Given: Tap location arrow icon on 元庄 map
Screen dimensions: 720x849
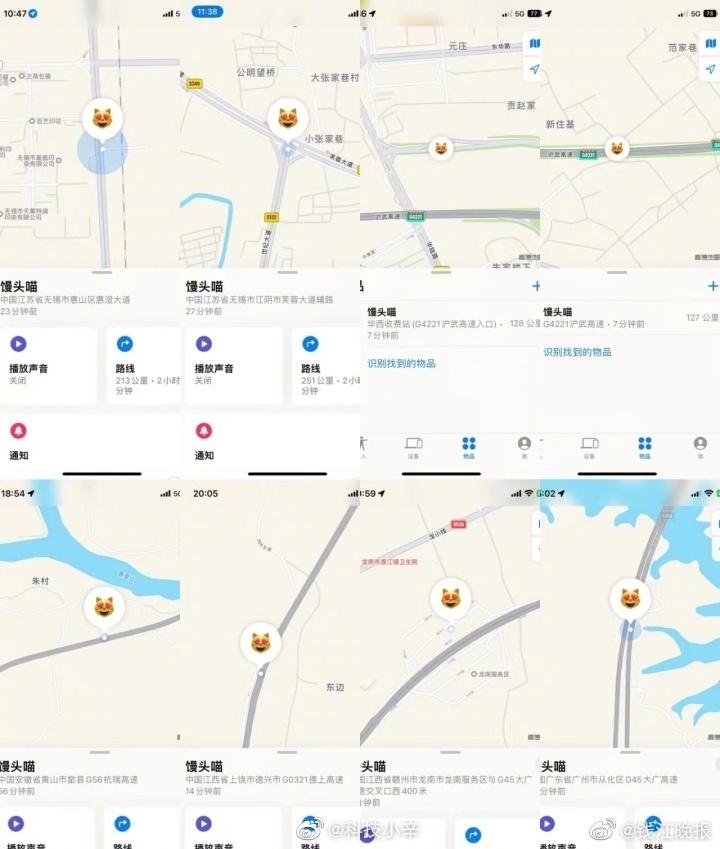Looking at the screenshot, I should [x=534, y=69].
